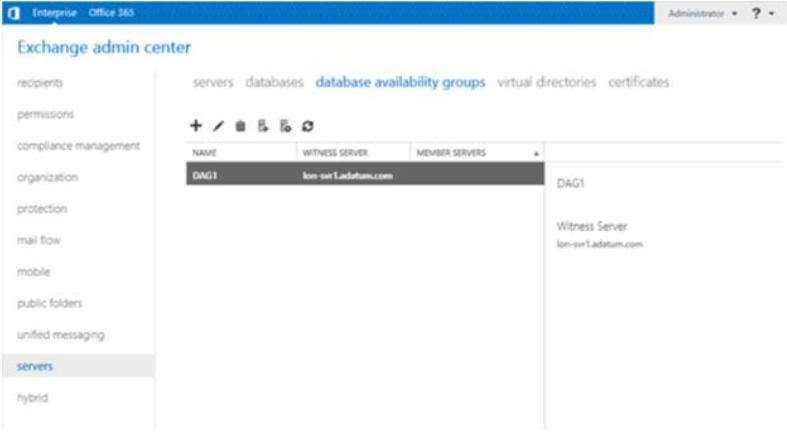Sort by the MEMBER SERVERS column header
The height and width of the screenshot is (435, 787).
point(477,153)
